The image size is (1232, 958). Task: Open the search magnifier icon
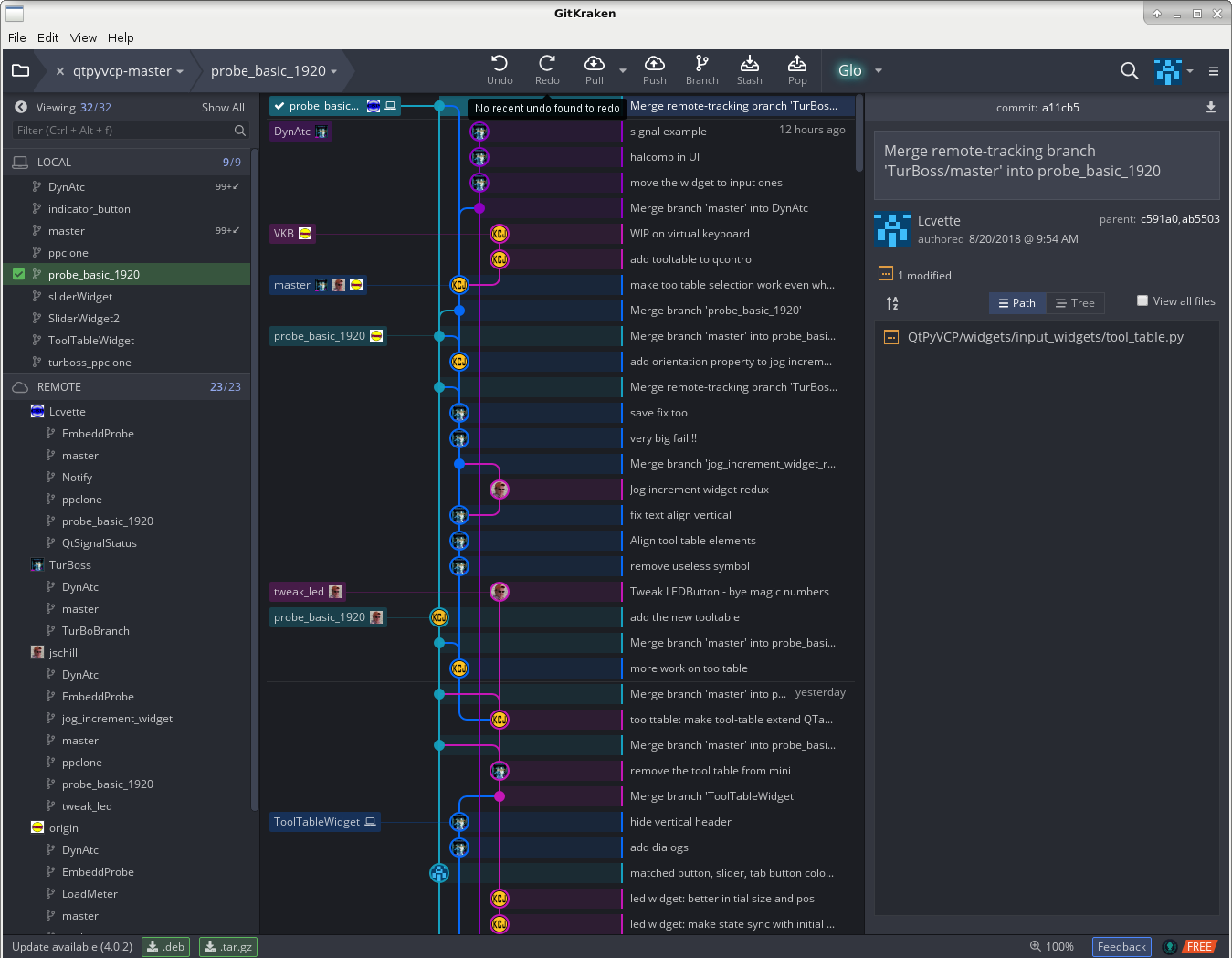(x=1130, y=71)
